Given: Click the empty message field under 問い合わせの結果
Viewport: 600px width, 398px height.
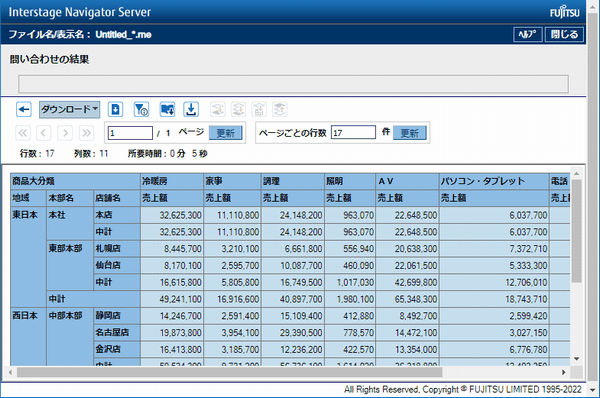Looking at the screenshot, I should (293, 84).
